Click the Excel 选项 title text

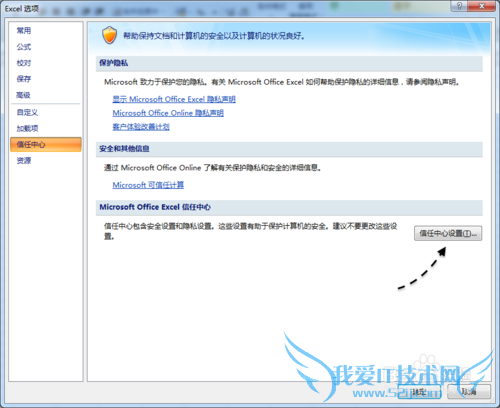(22, 9)
